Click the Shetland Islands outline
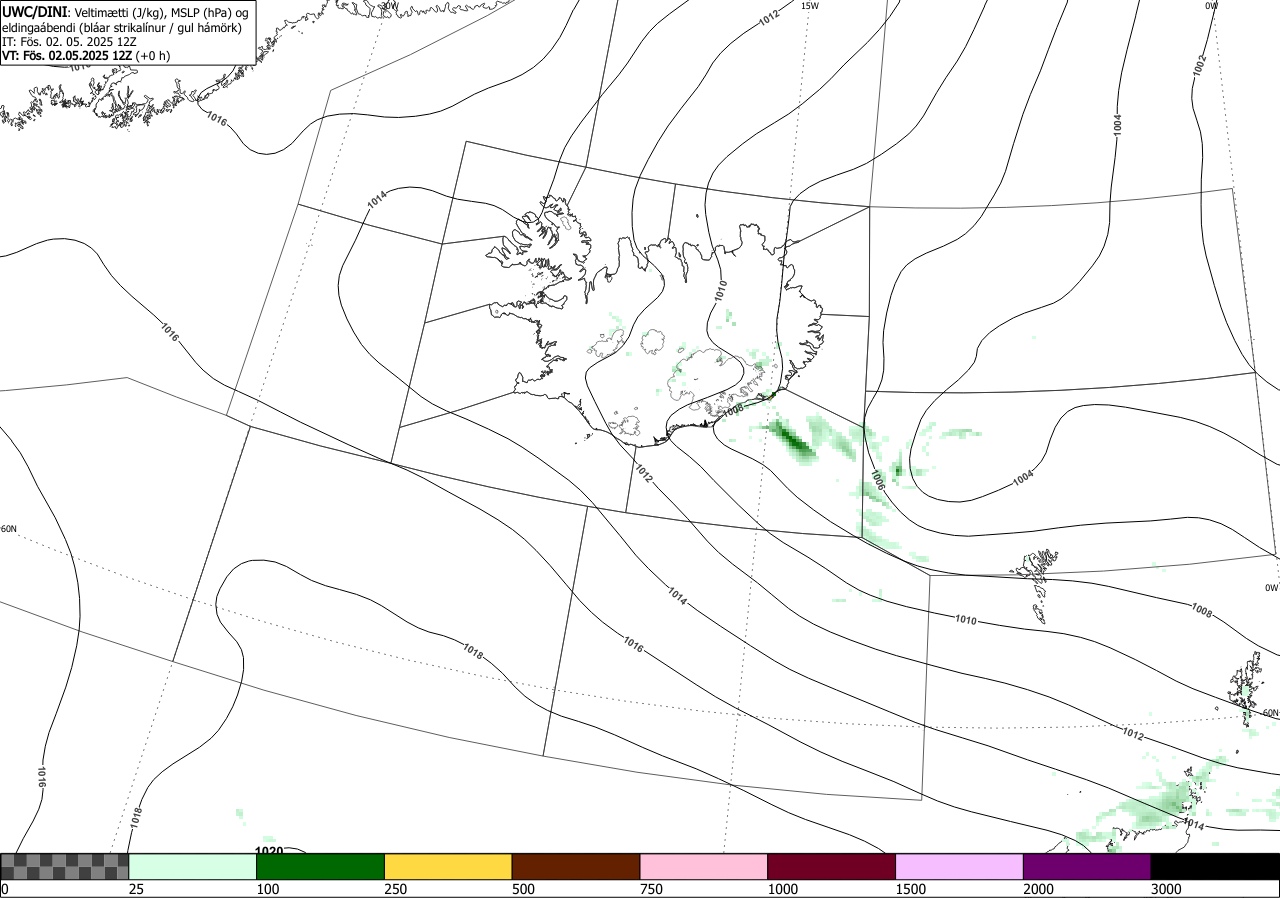The image size is (1280, 898). coord(1244,688)
